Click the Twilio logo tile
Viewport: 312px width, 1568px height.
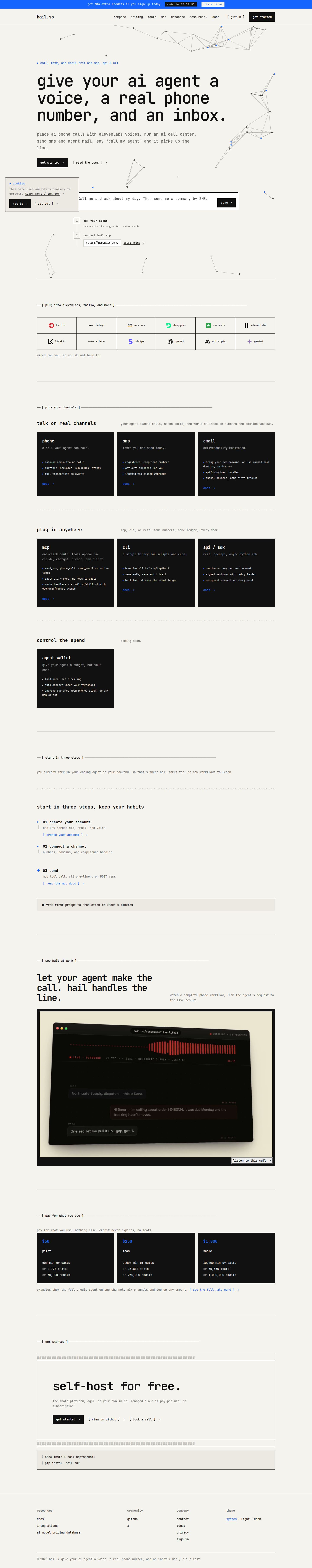click(x=57, y=325)
